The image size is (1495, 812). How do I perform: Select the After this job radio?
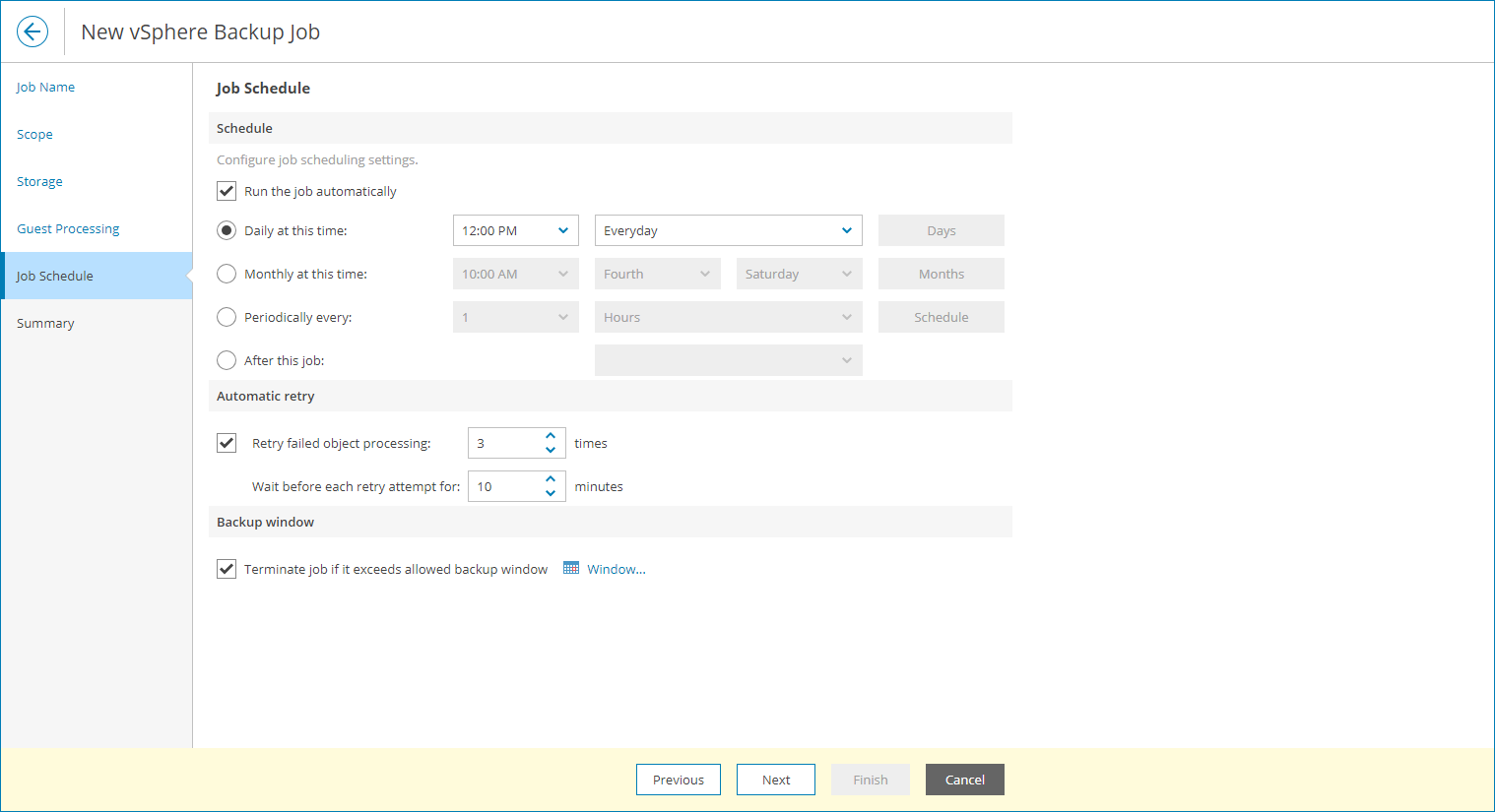(227, 360)
